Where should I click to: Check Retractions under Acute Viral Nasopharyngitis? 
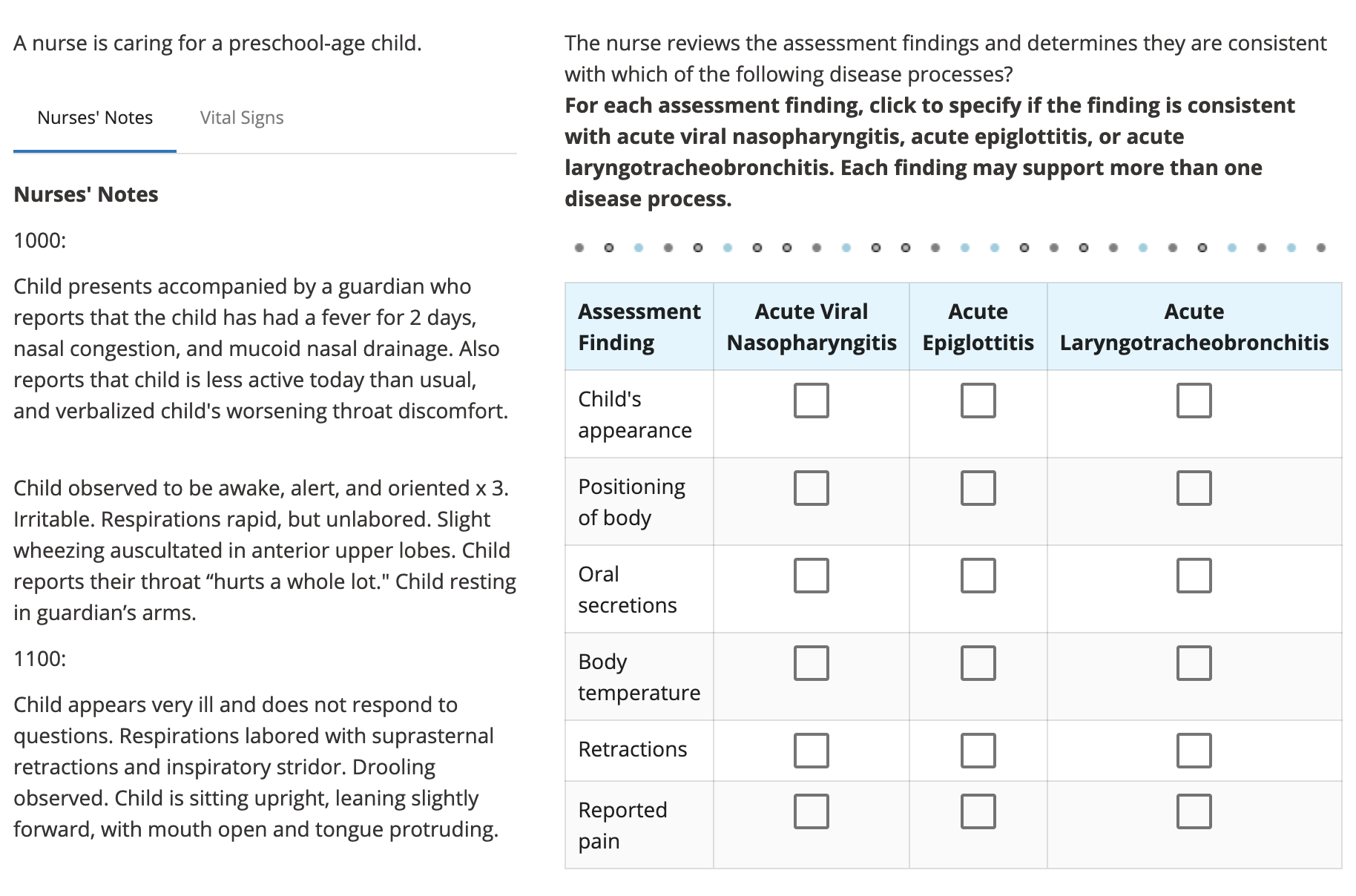[x=810, y=751]
